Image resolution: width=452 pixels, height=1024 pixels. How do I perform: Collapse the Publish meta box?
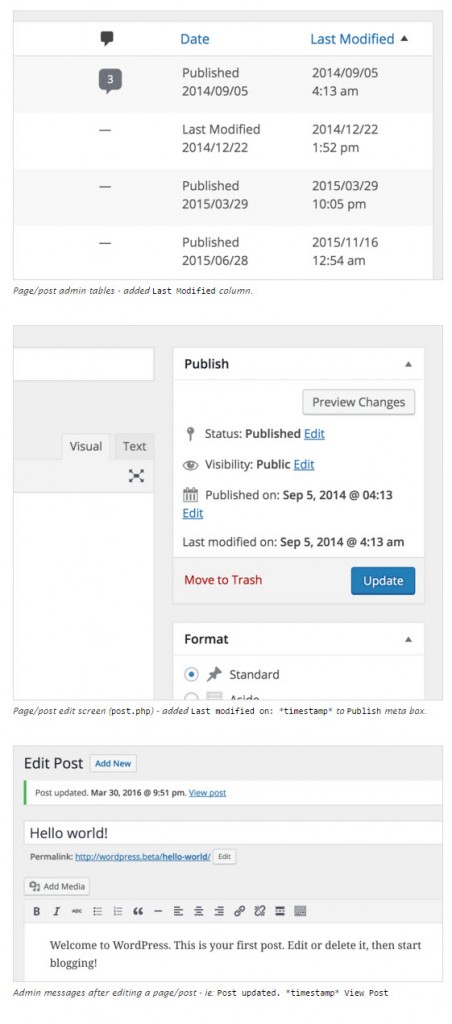click(x=408, y=364)
